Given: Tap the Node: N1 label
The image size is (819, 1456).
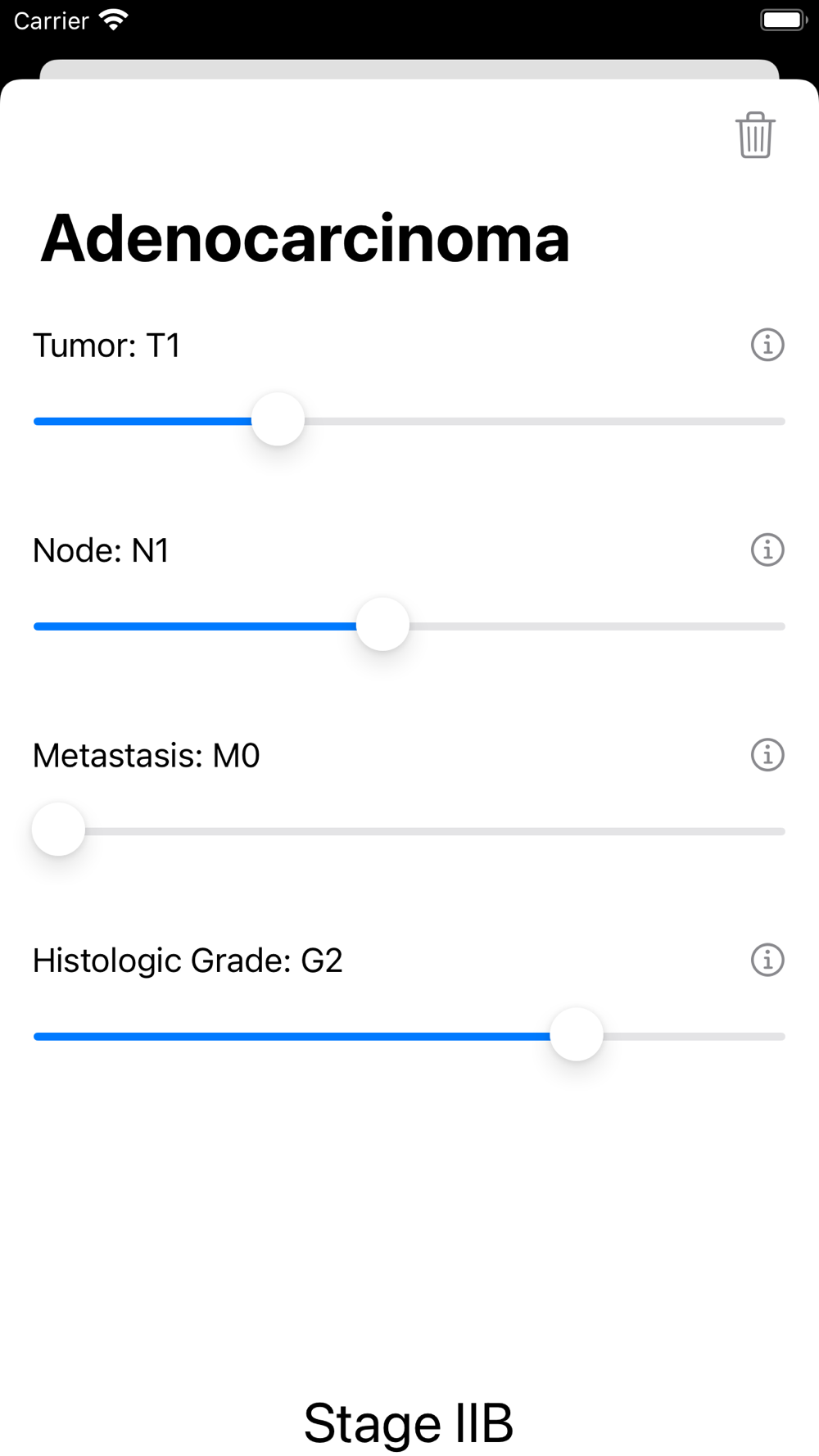Looking at the screenshot, I should pos(101,551).
